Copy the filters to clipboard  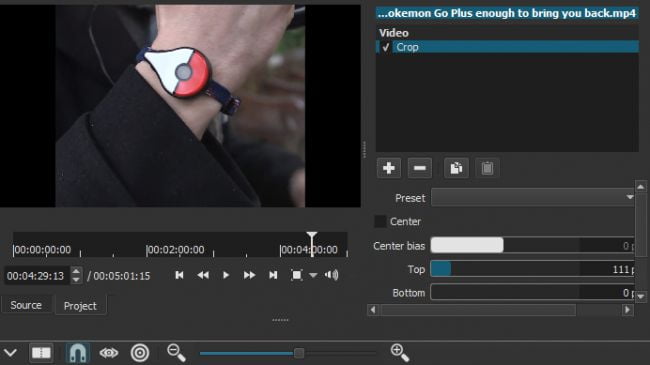click(x=456, y=168)
